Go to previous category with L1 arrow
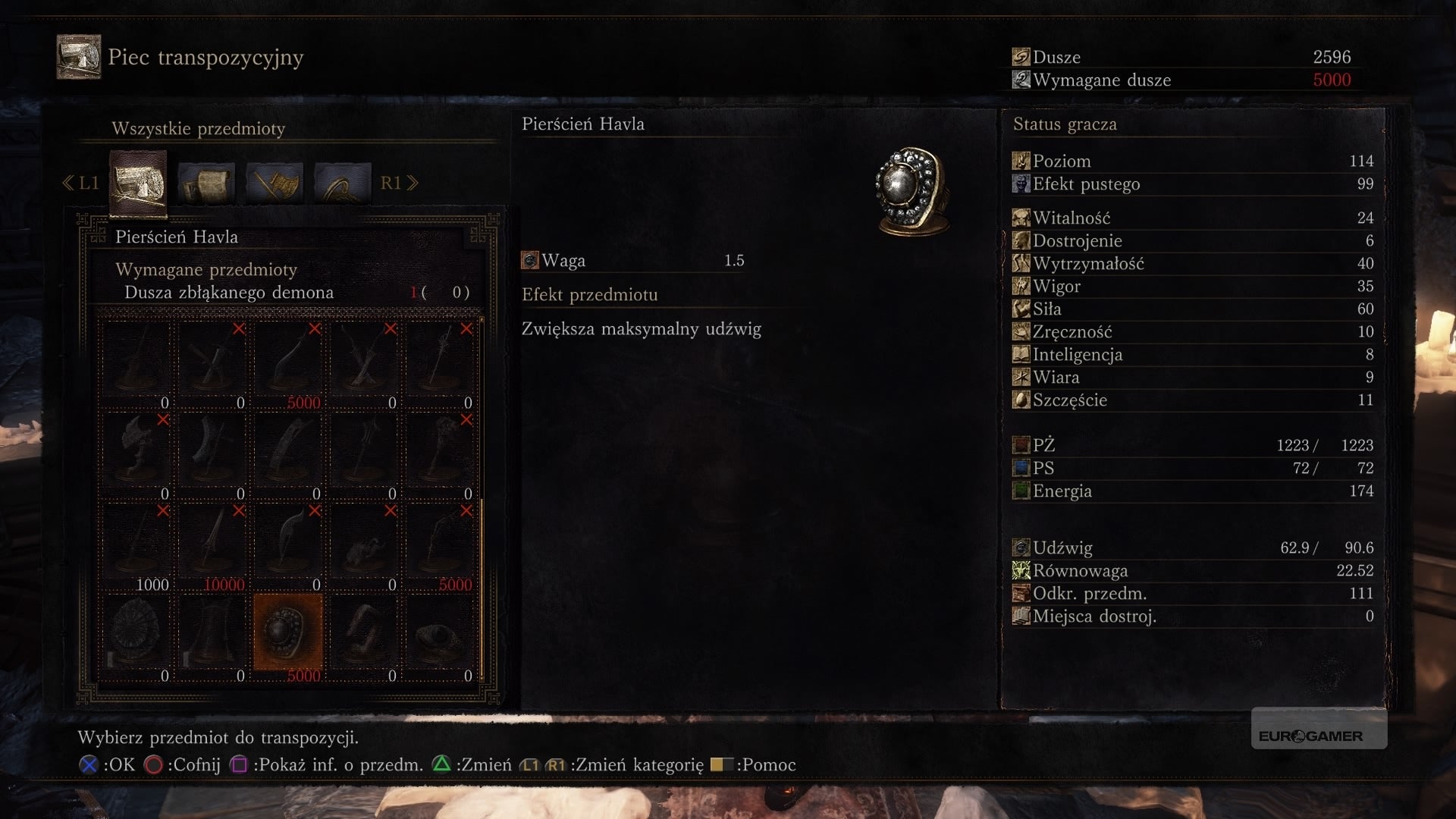The width and height of the screenshot is (1456, 819). [x=80, y=183]
